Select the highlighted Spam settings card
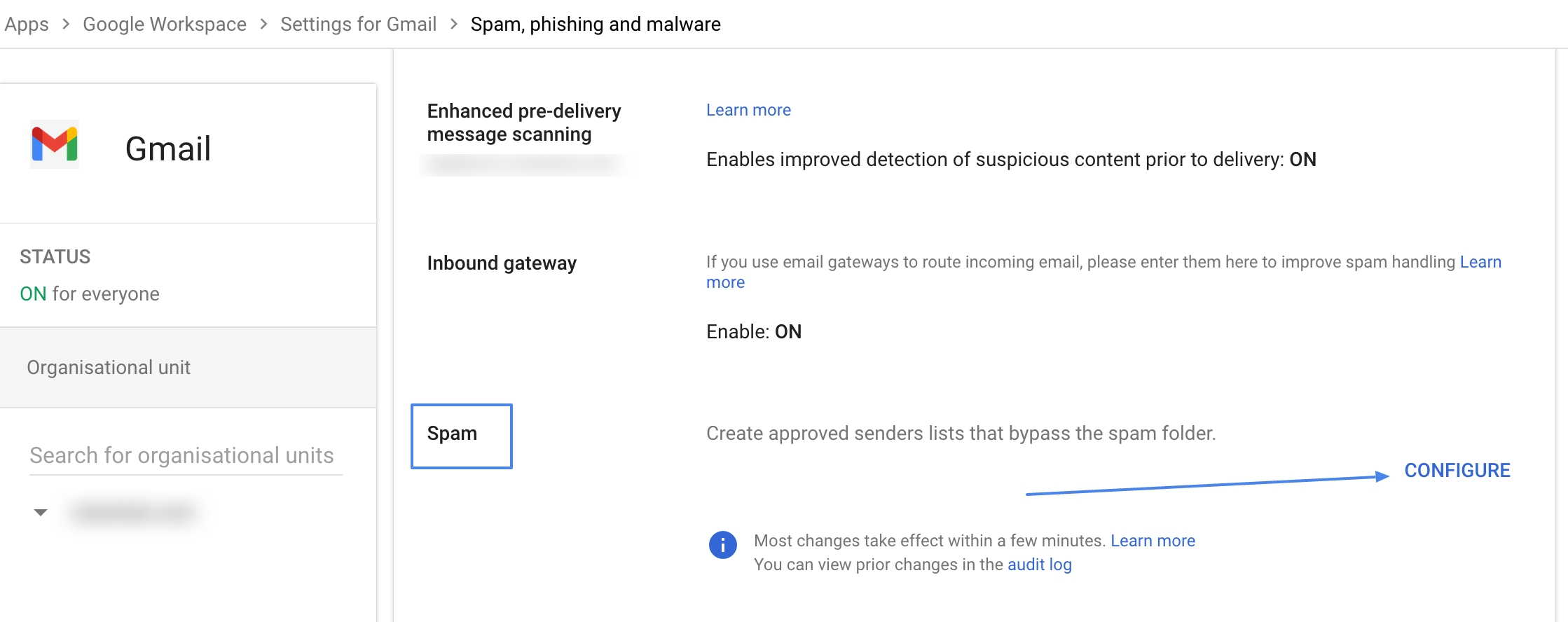This screenshot has width=1568, height=622. pos(460,434)
